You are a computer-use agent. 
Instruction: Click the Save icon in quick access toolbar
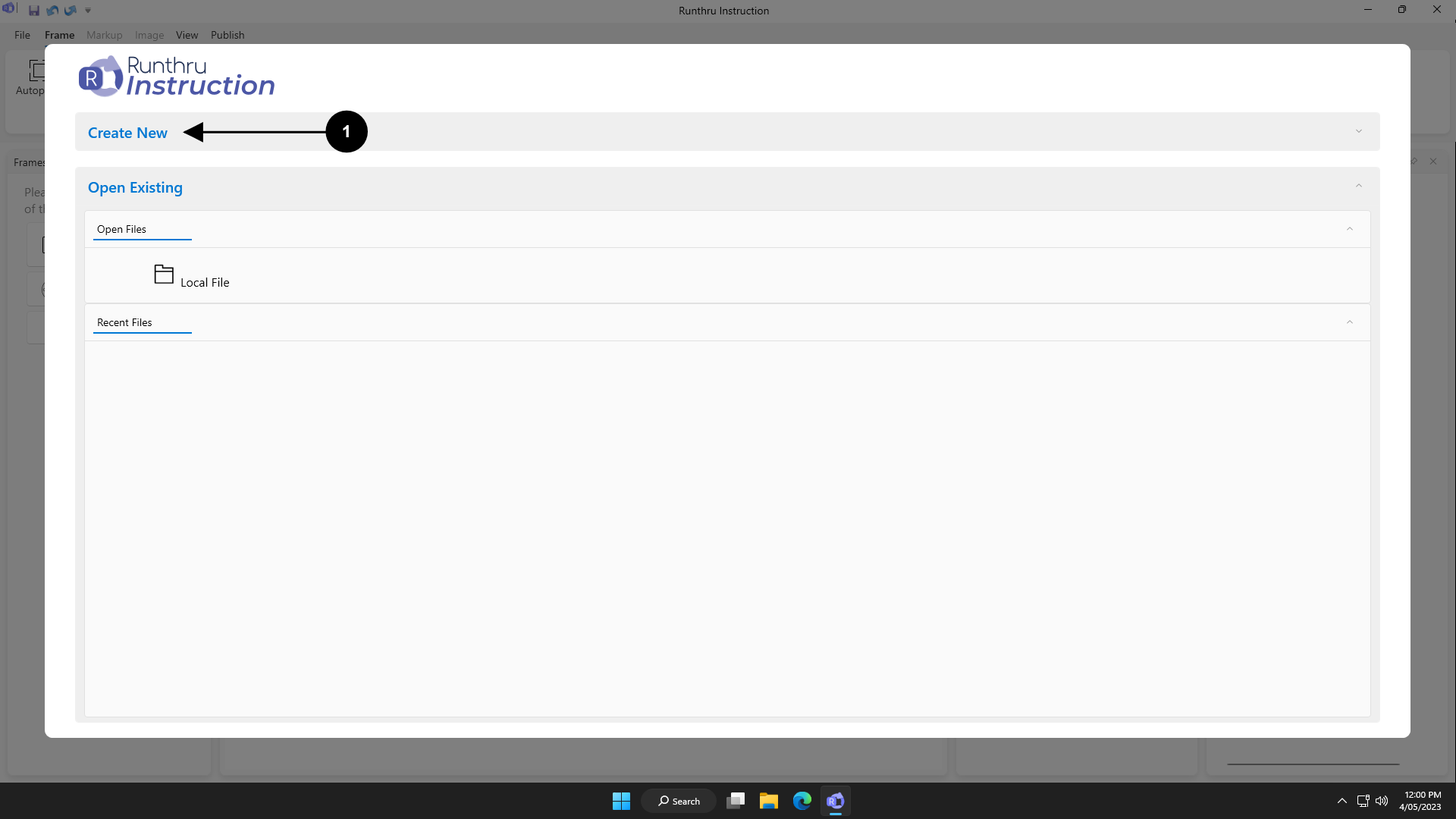pos(34,11)
